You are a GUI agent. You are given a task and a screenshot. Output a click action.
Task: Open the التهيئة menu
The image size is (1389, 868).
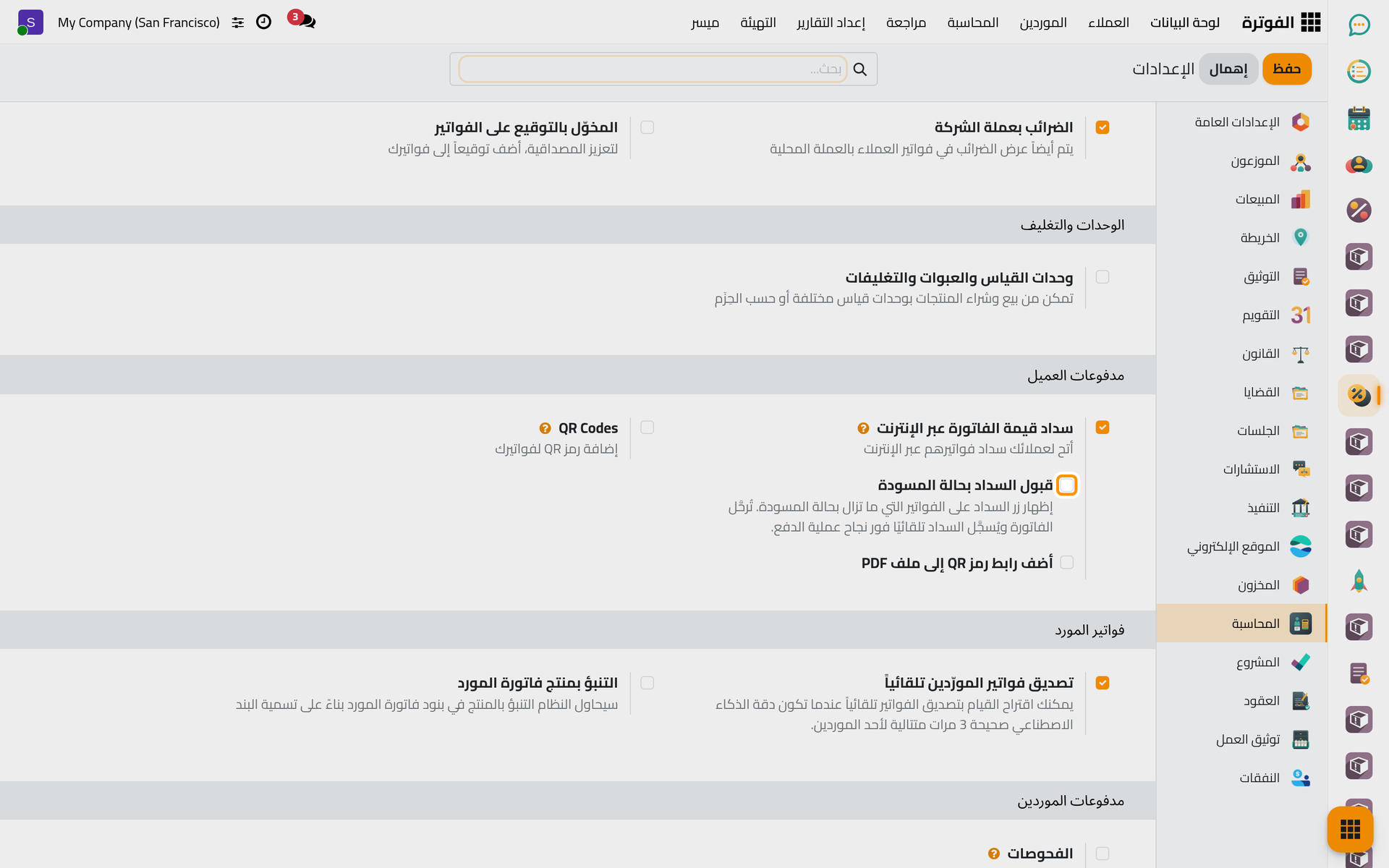coord(758,22)
